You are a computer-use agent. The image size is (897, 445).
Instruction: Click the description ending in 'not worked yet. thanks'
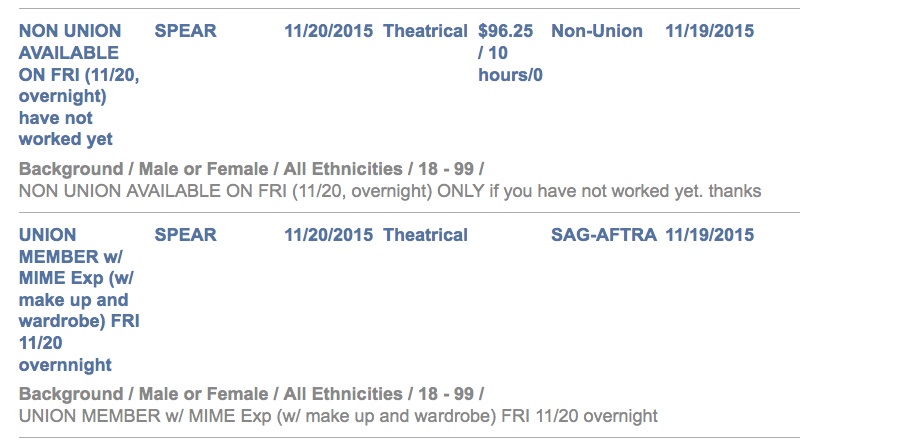click(x=390, y=191)
